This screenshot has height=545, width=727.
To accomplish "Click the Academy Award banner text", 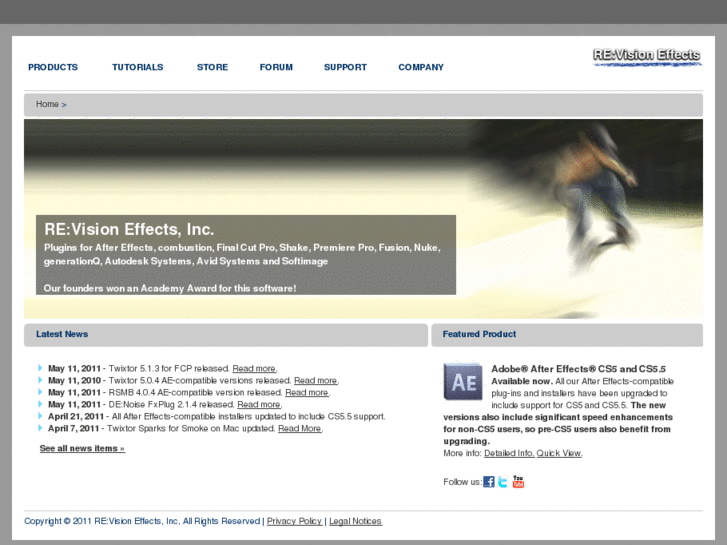I will [x=170, y=288].
